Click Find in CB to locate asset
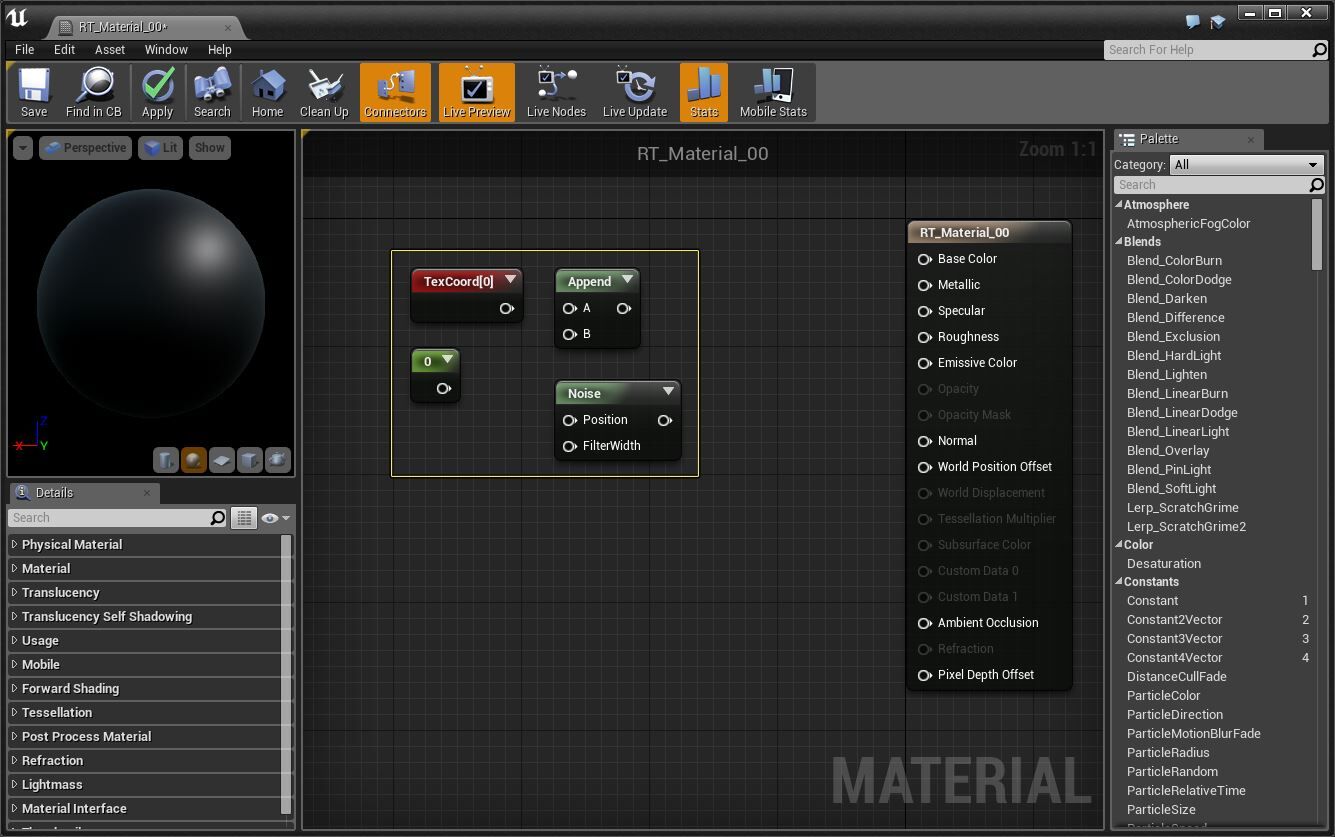The width and height of the screenshot is (1335, 837). [x=94, y=92]
